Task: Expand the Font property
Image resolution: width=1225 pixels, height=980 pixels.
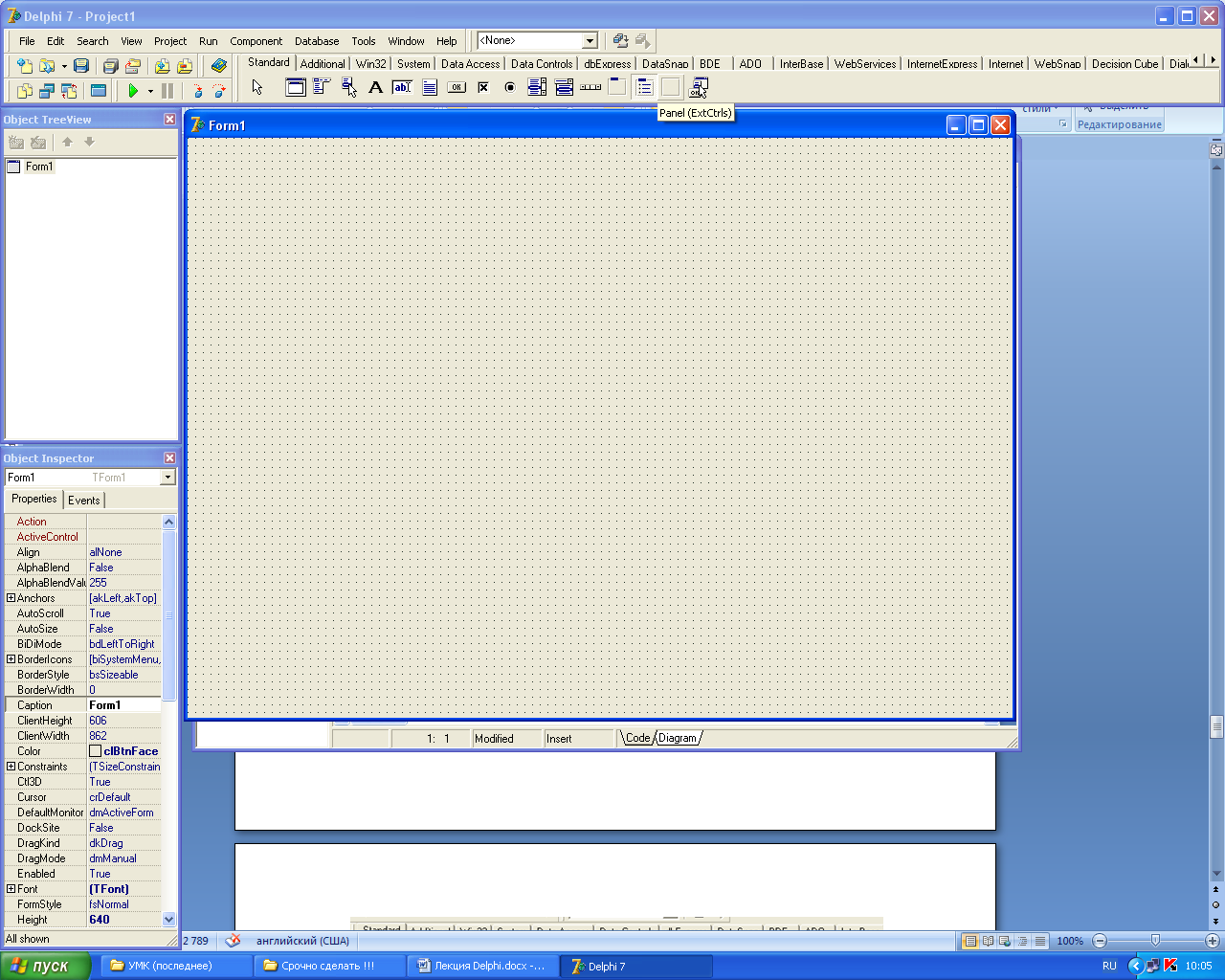Action: (x=11, y=889)
